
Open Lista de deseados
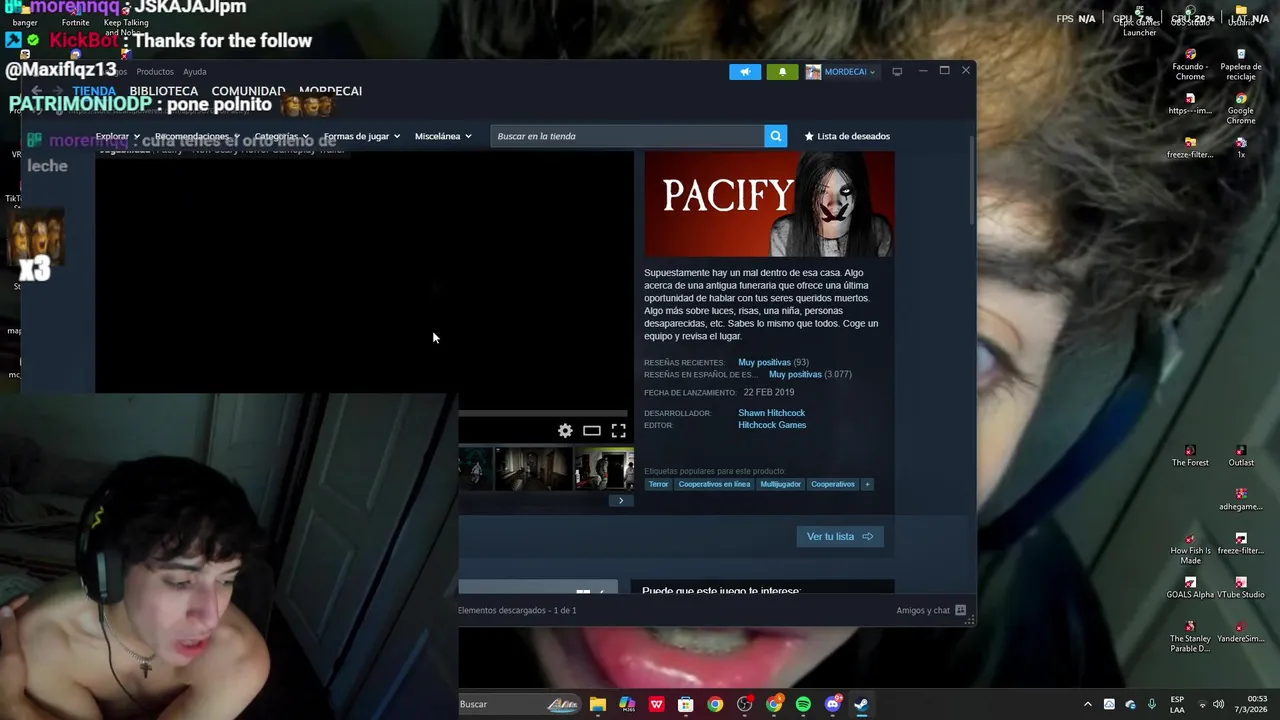pyautogui.click(x=847, y=136)
